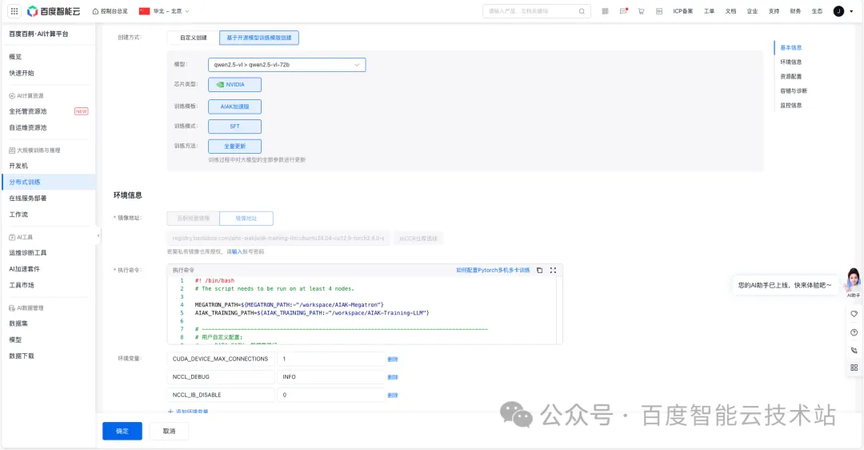Open the region selector 华北 - 北京
The image size is (864, 450).
click(164, 11)
